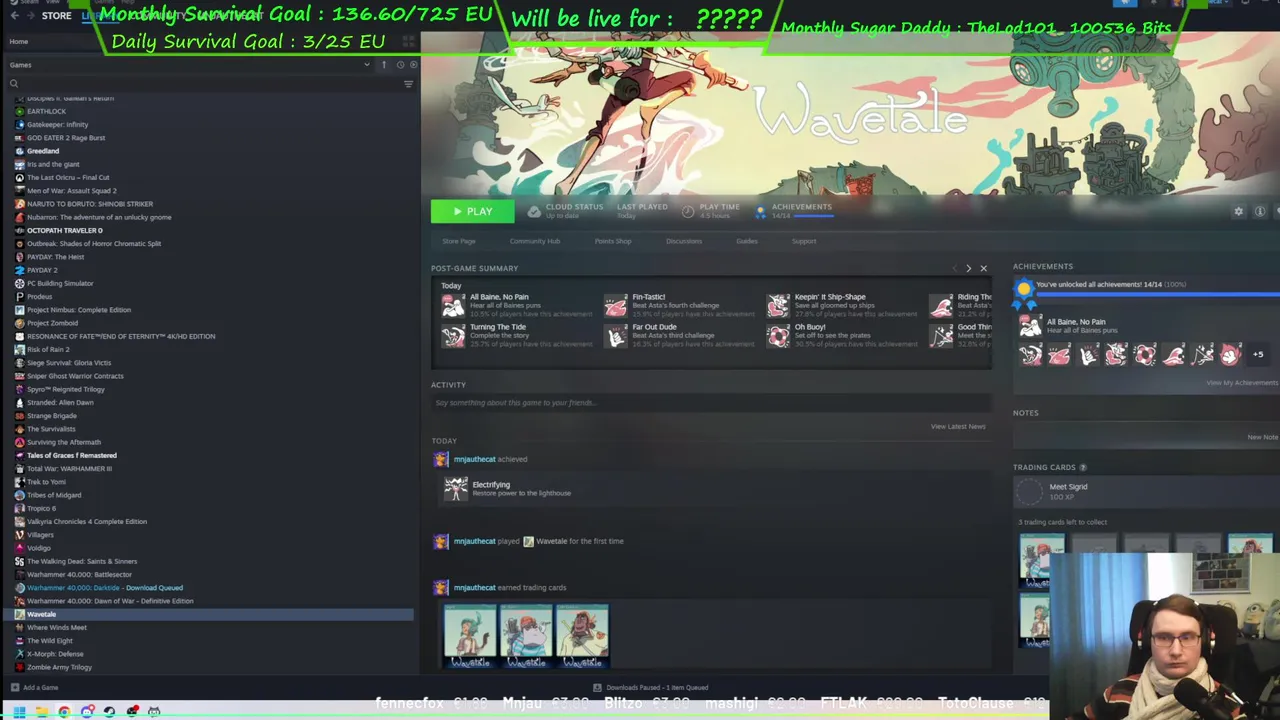This screenshot has height=720, width=1280.
Task: Click the activity status input field
Action: [x=711, y=403]
